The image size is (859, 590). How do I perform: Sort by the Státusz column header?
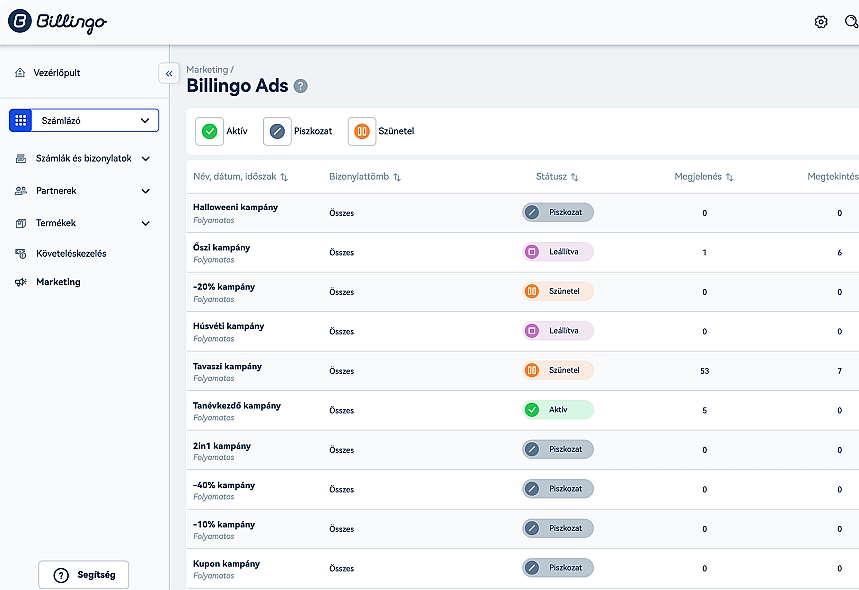[x=557, y=177]
